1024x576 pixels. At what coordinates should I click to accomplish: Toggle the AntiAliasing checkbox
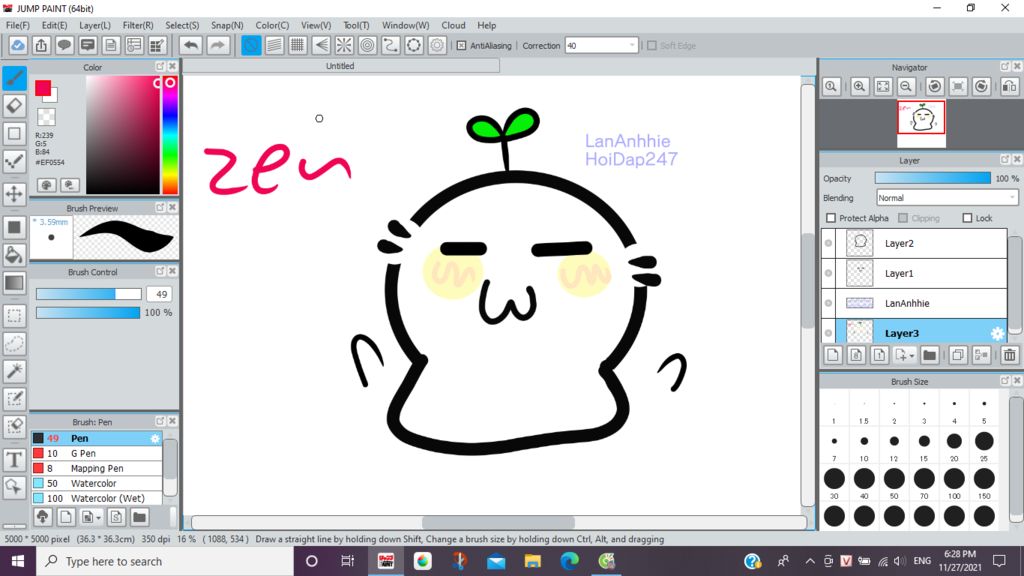(461, 46)
